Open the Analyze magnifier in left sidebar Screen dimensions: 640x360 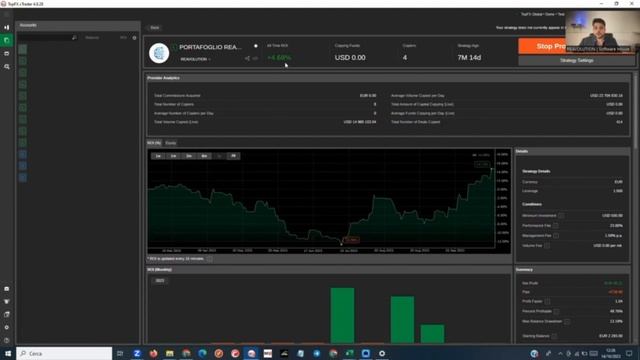7,67
